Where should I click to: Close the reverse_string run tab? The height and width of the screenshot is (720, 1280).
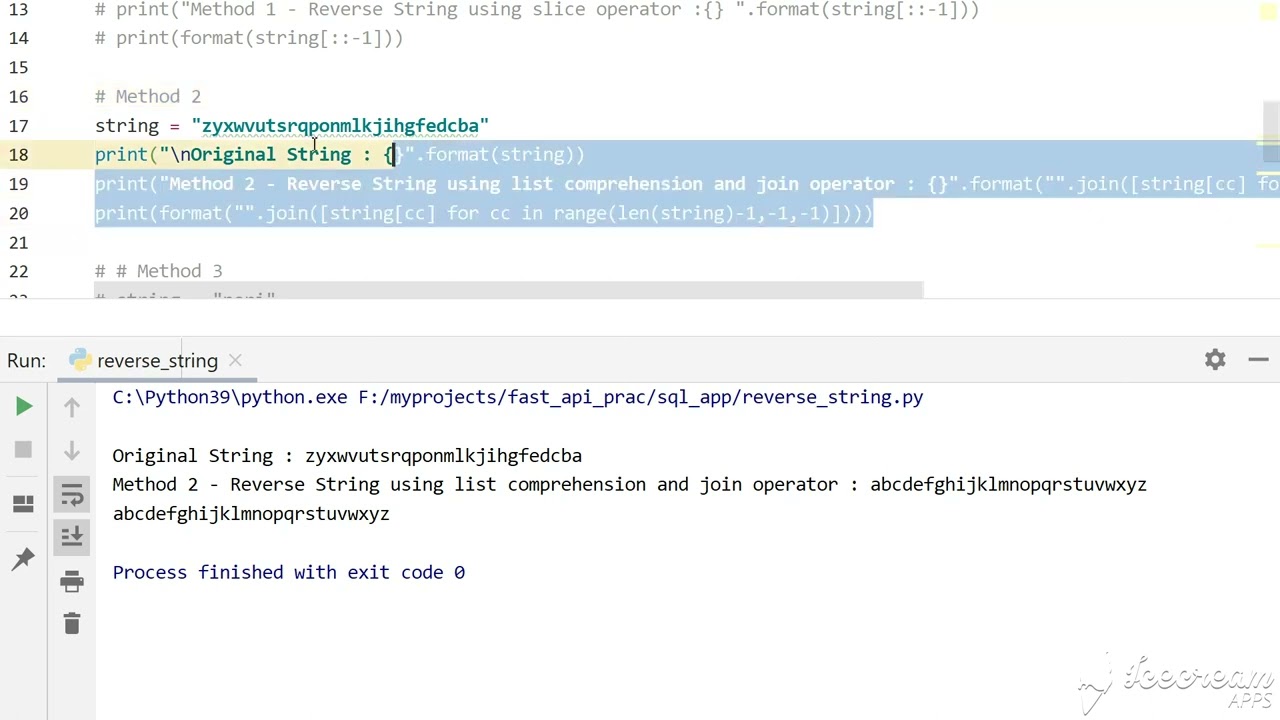235,360
